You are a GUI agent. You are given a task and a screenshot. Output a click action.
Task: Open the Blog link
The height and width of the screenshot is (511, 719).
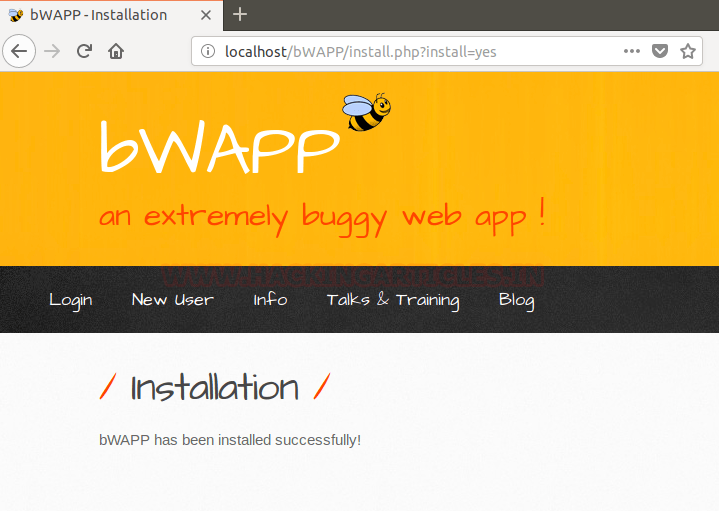click(x=516, y=300)
